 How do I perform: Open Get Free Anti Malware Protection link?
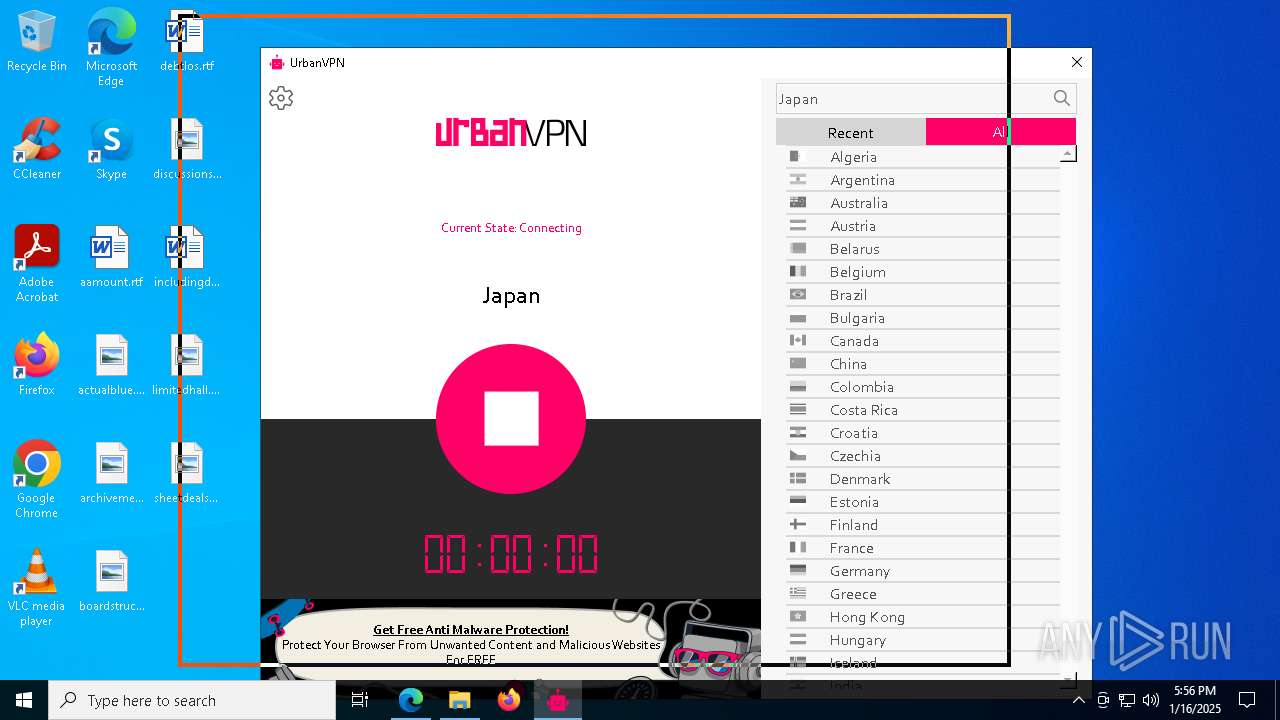[470, 630]
